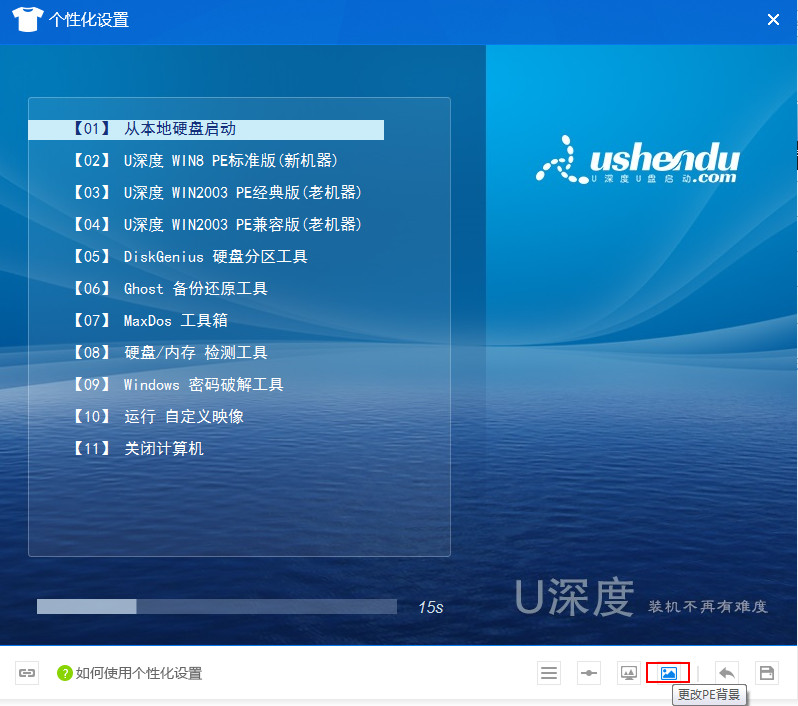Pick 【09】 Windows 密码破解工具 entry
798x706 pixels.
tap(178, 385)
